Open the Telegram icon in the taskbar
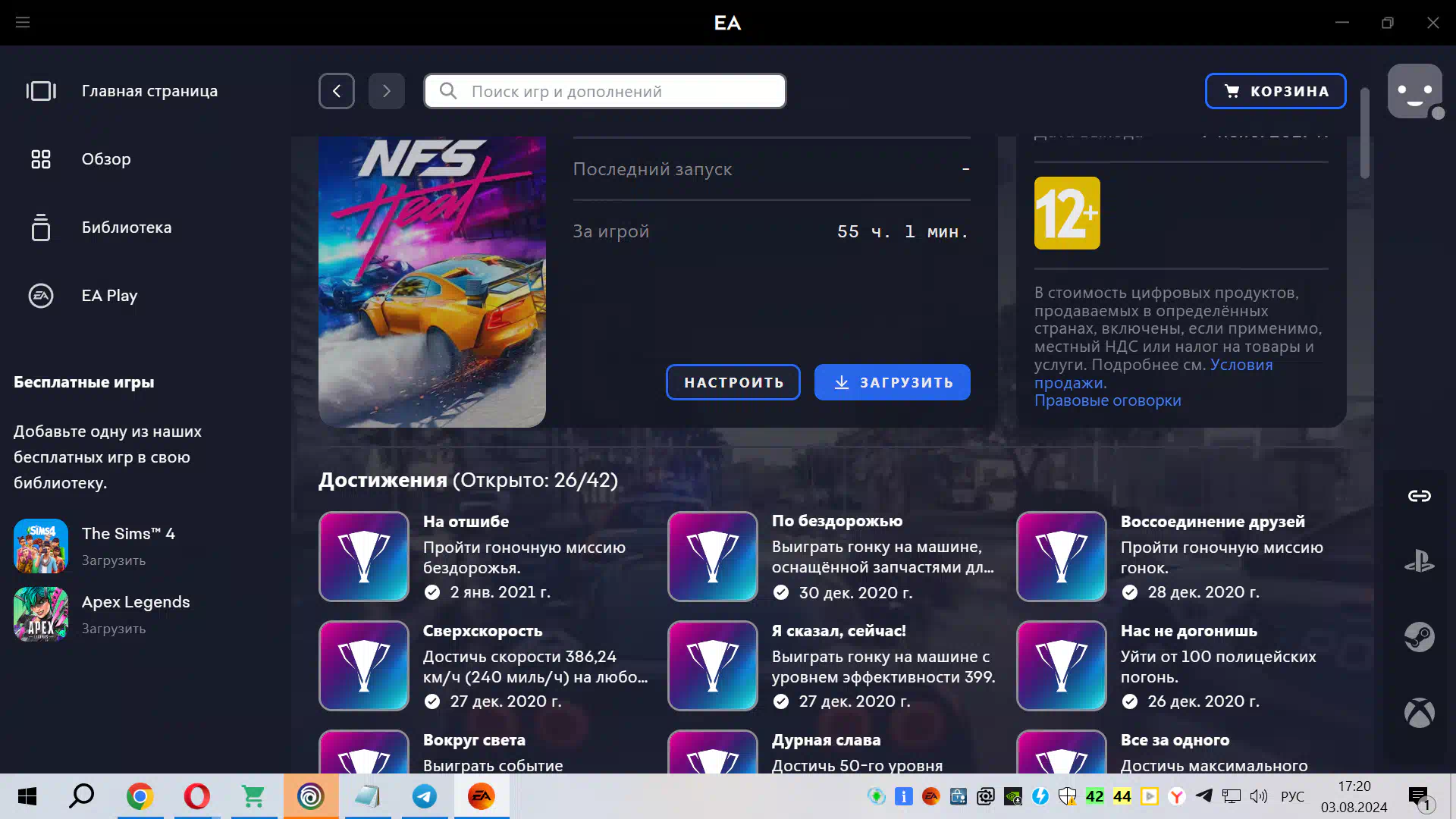1456x819 pixels. tap(425, 796)
